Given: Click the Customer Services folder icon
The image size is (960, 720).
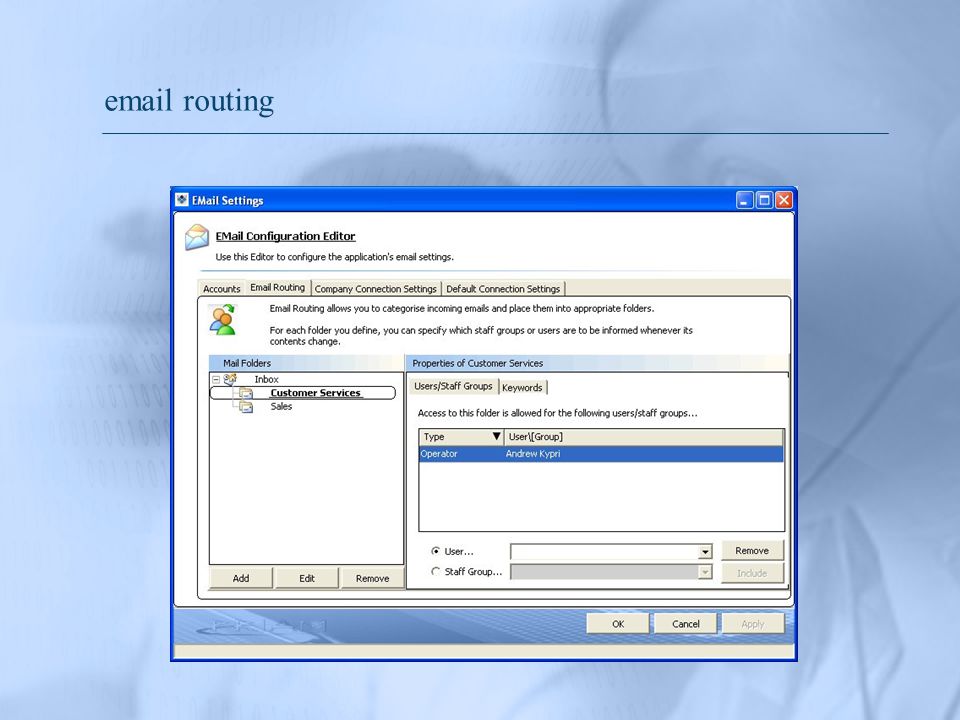Looking at the screenshot, I should click(x=246, y=393).
